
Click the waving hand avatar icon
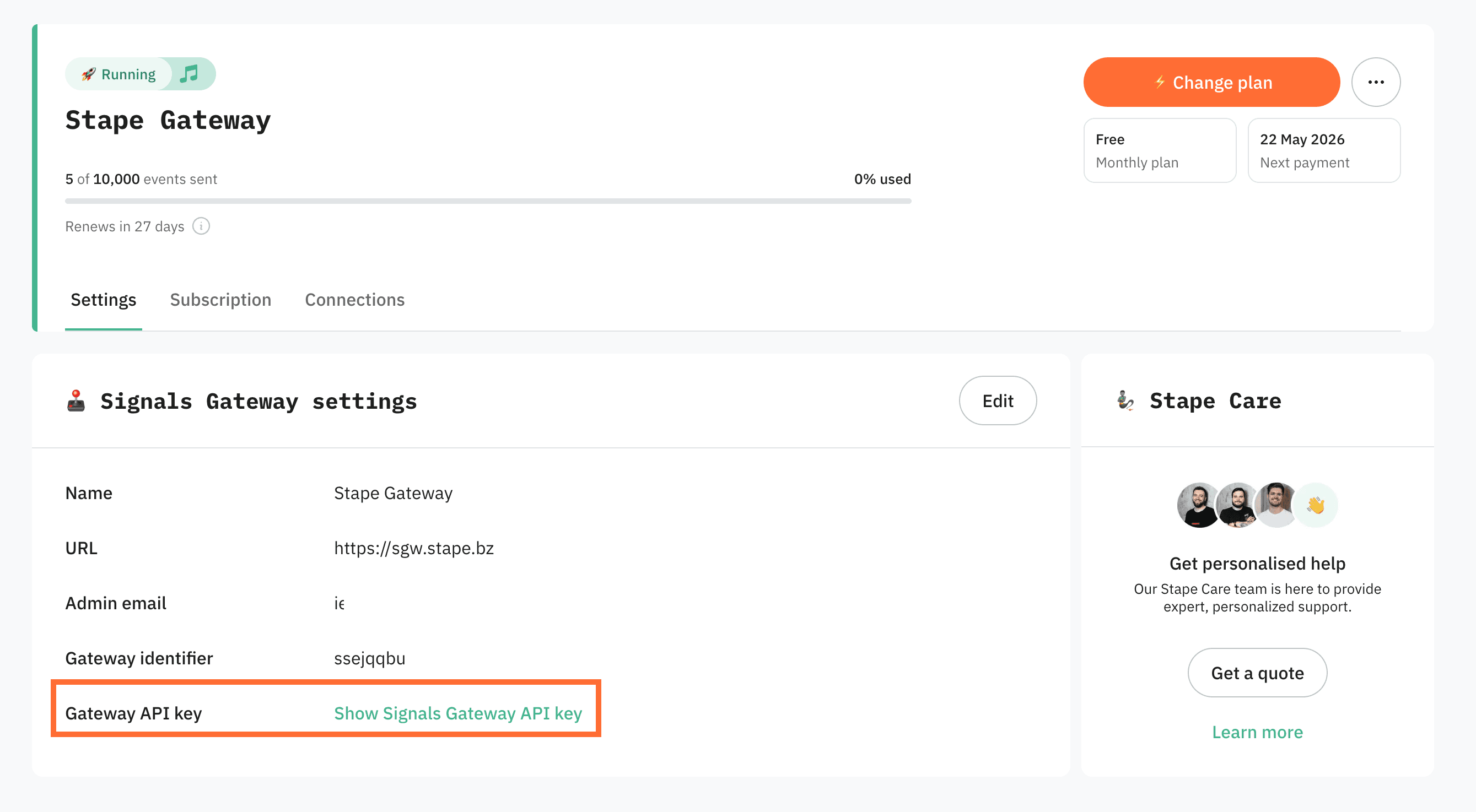point(1316,505)
